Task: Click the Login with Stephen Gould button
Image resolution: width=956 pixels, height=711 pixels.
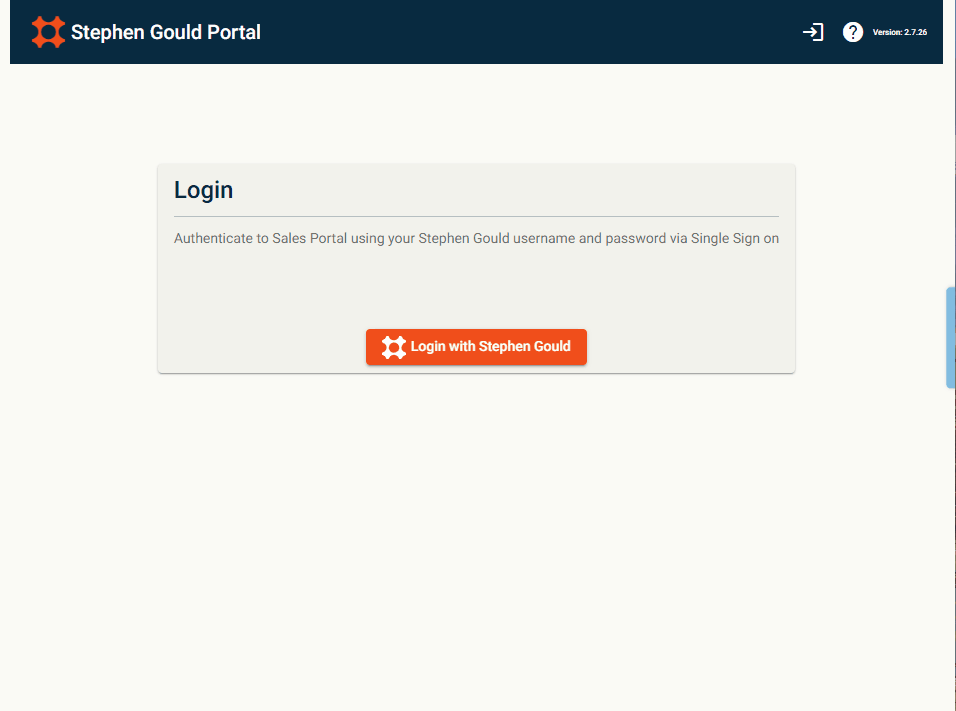Action: [476, 347]
